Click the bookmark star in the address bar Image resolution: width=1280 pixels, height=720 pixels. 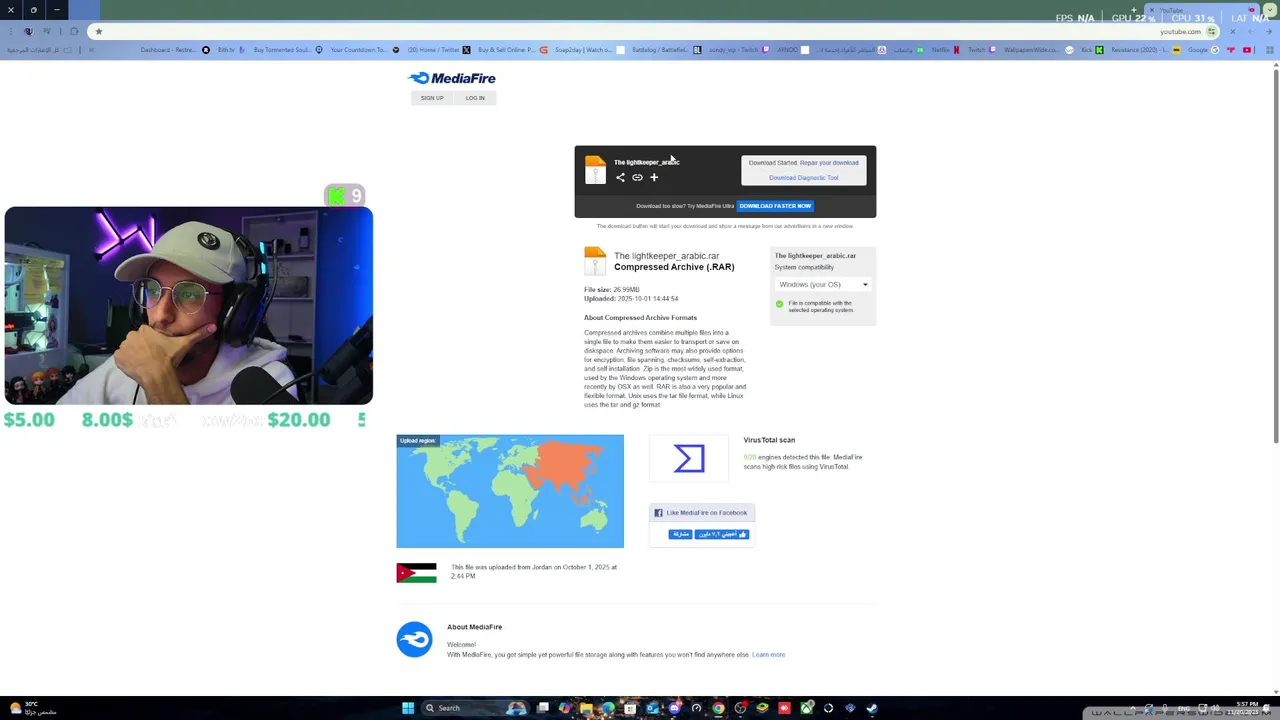[x=98, y=31]
